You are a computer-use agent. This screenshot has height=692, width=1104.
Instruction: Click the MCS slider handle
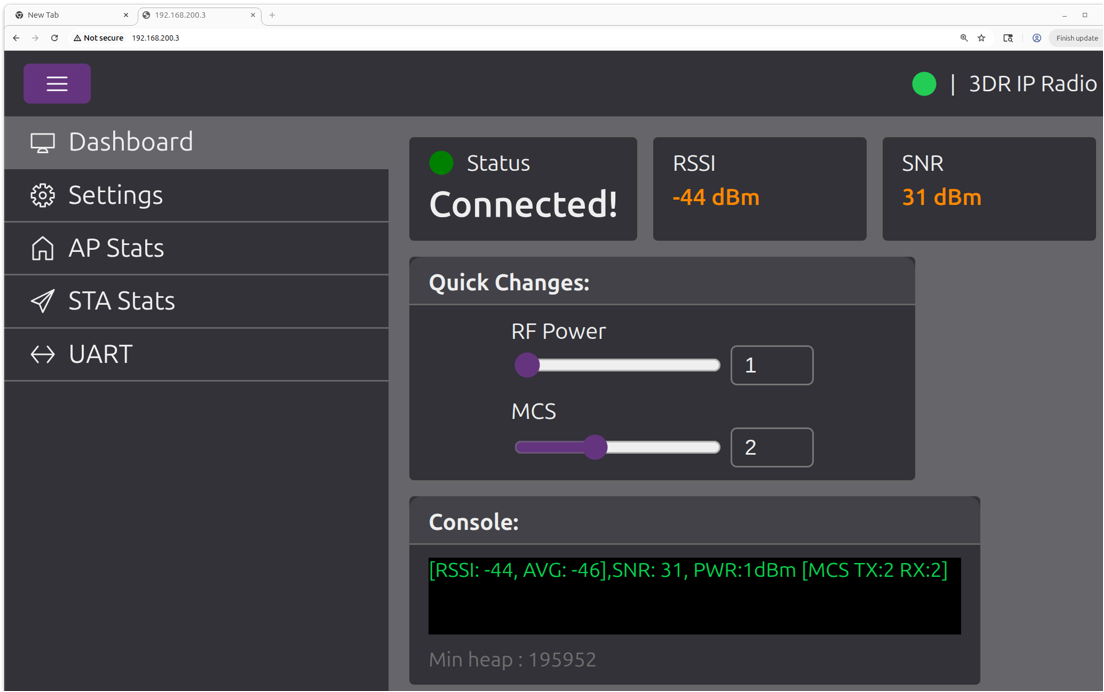(595, 447)
